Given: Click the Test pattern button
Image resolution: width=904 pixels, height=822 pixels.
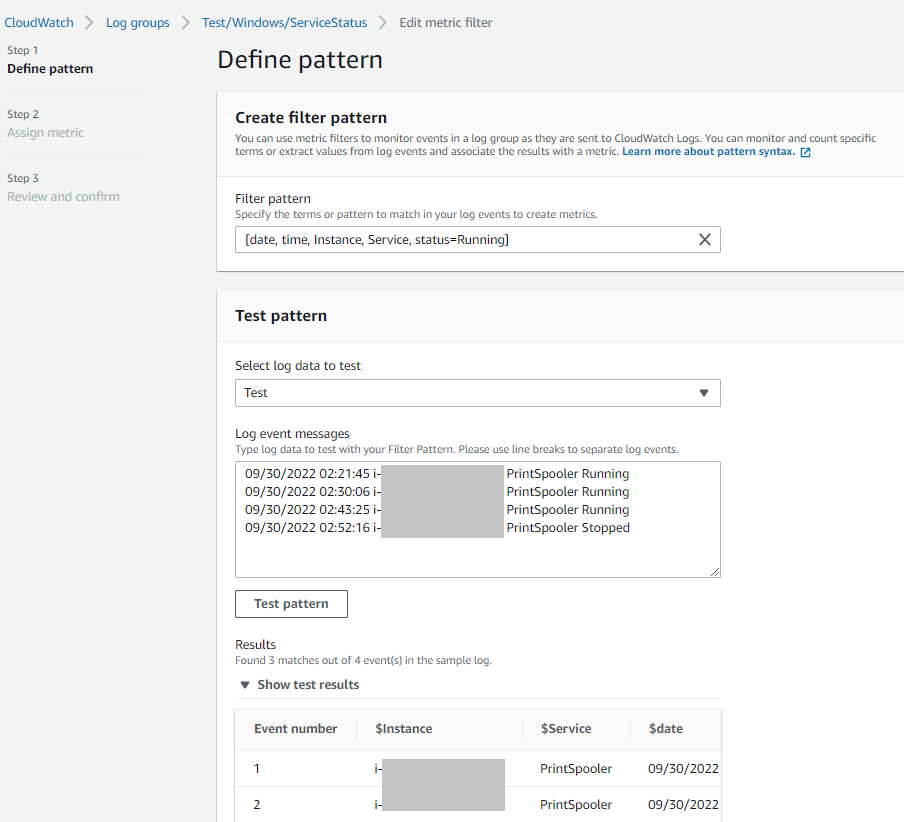Looking at the screenshot, I should coord(291,603).
